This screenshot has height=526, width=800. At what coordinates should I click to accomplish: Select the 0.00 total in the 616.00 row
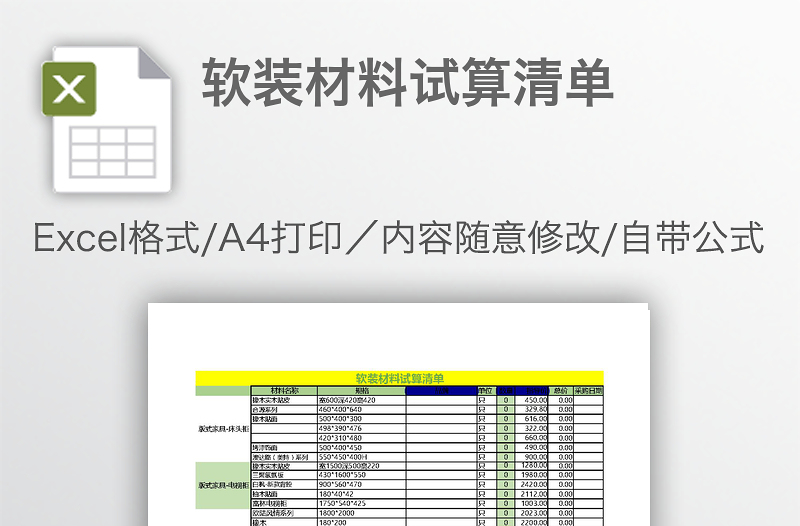click(x=561, y=419)
